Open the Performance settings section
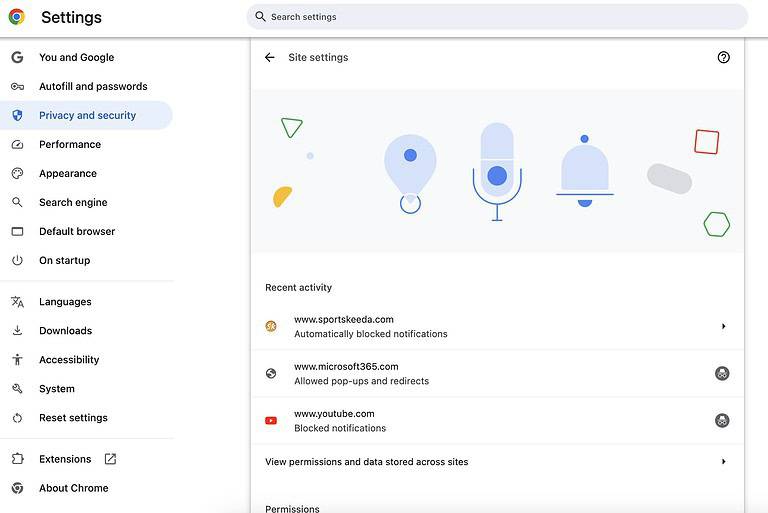The width and height of the screenshot is (768, 513). coord(70,145)
